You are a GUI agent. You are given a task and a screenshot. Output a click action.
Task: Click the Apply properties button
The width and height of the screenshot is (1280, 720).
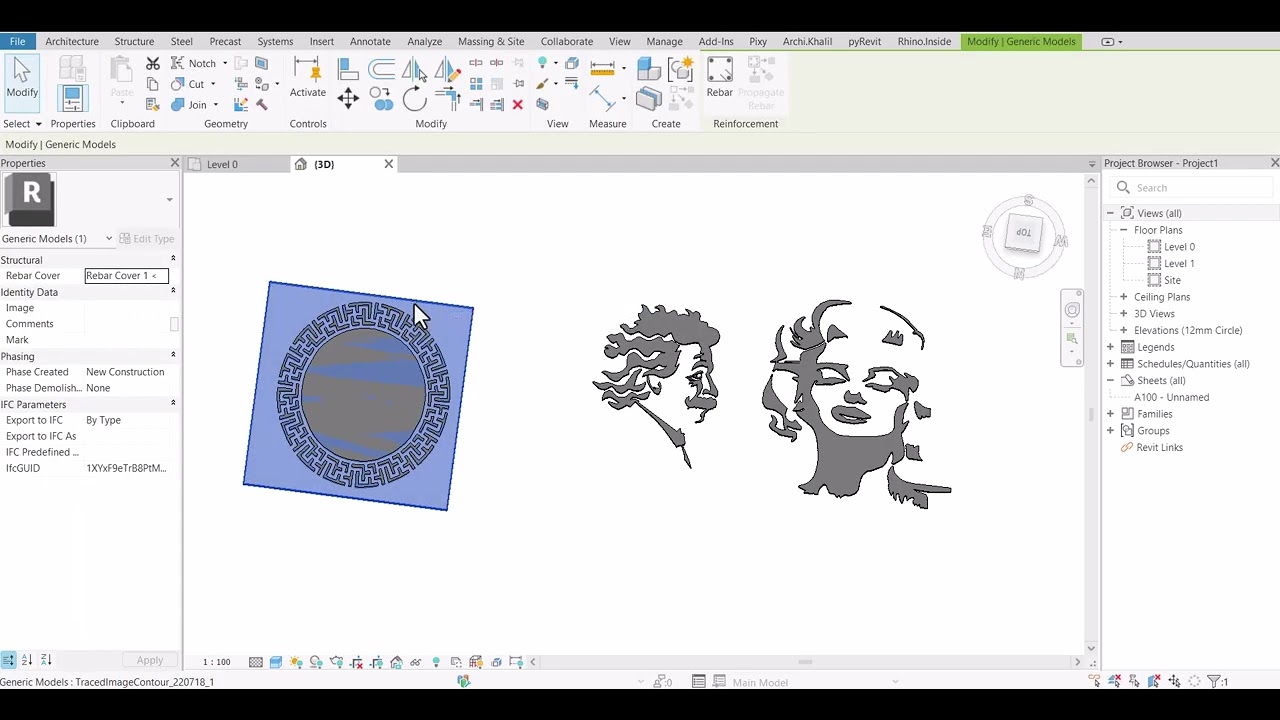point(150,660)
